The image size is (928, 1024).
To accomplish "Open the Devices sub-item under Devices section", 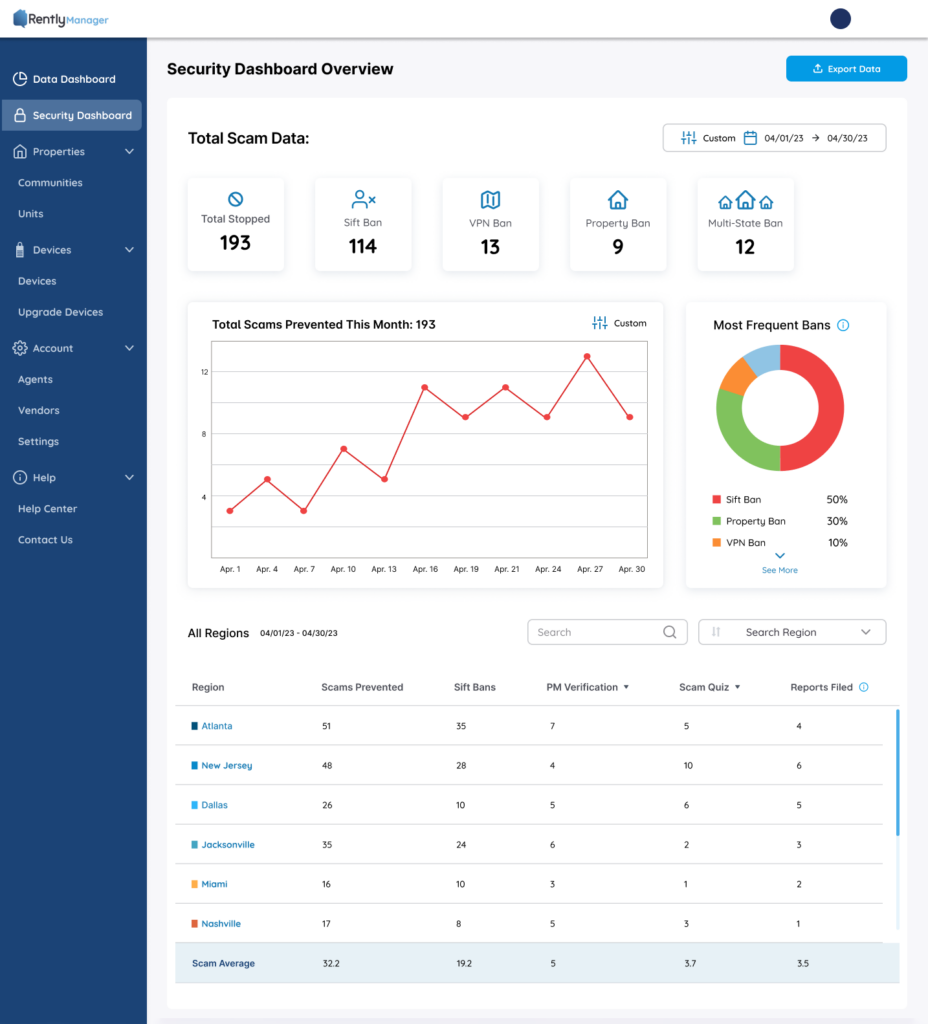I will pos(37,281).
